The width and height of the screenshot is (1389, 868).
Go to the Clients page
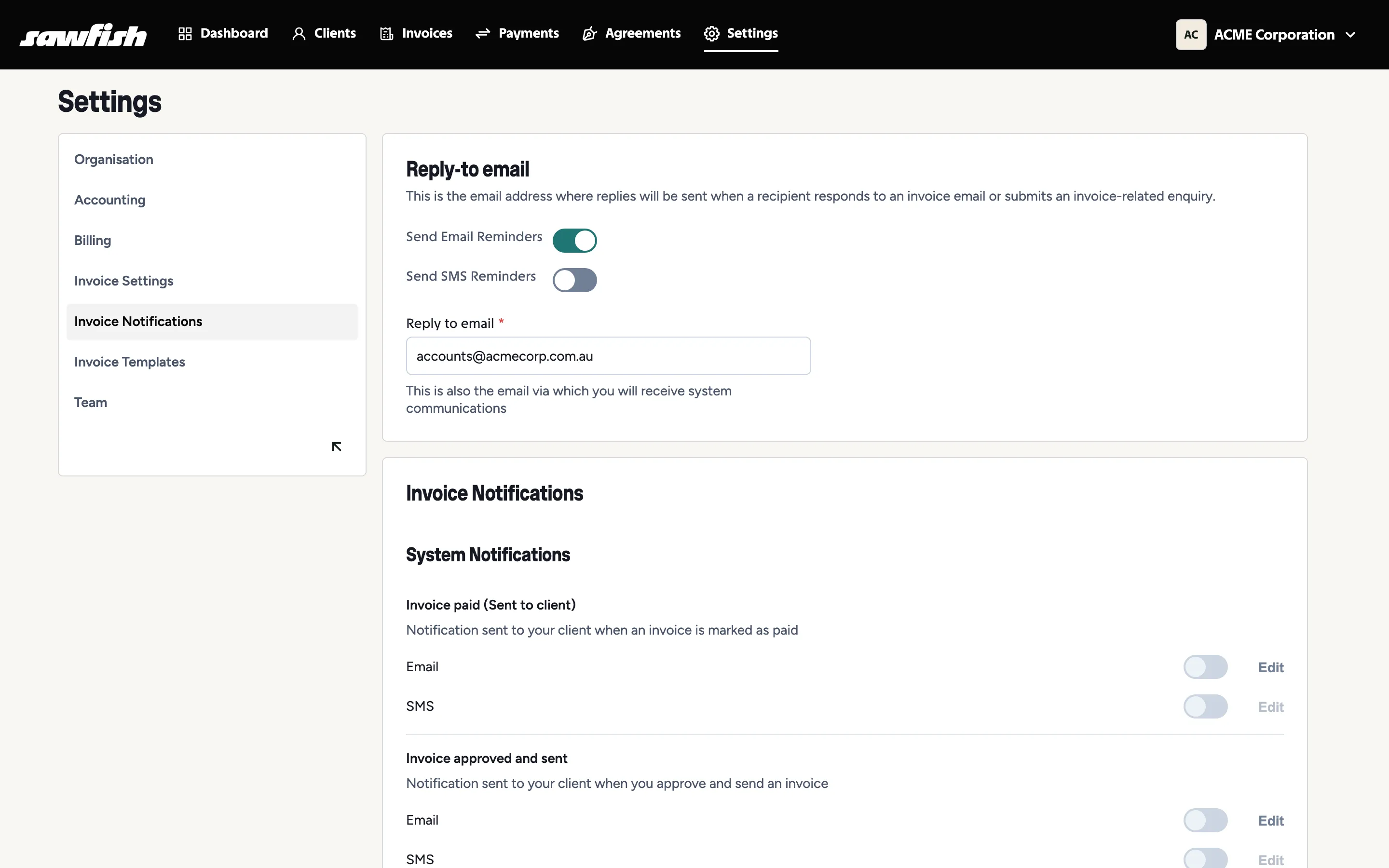(x=324, y=34)
